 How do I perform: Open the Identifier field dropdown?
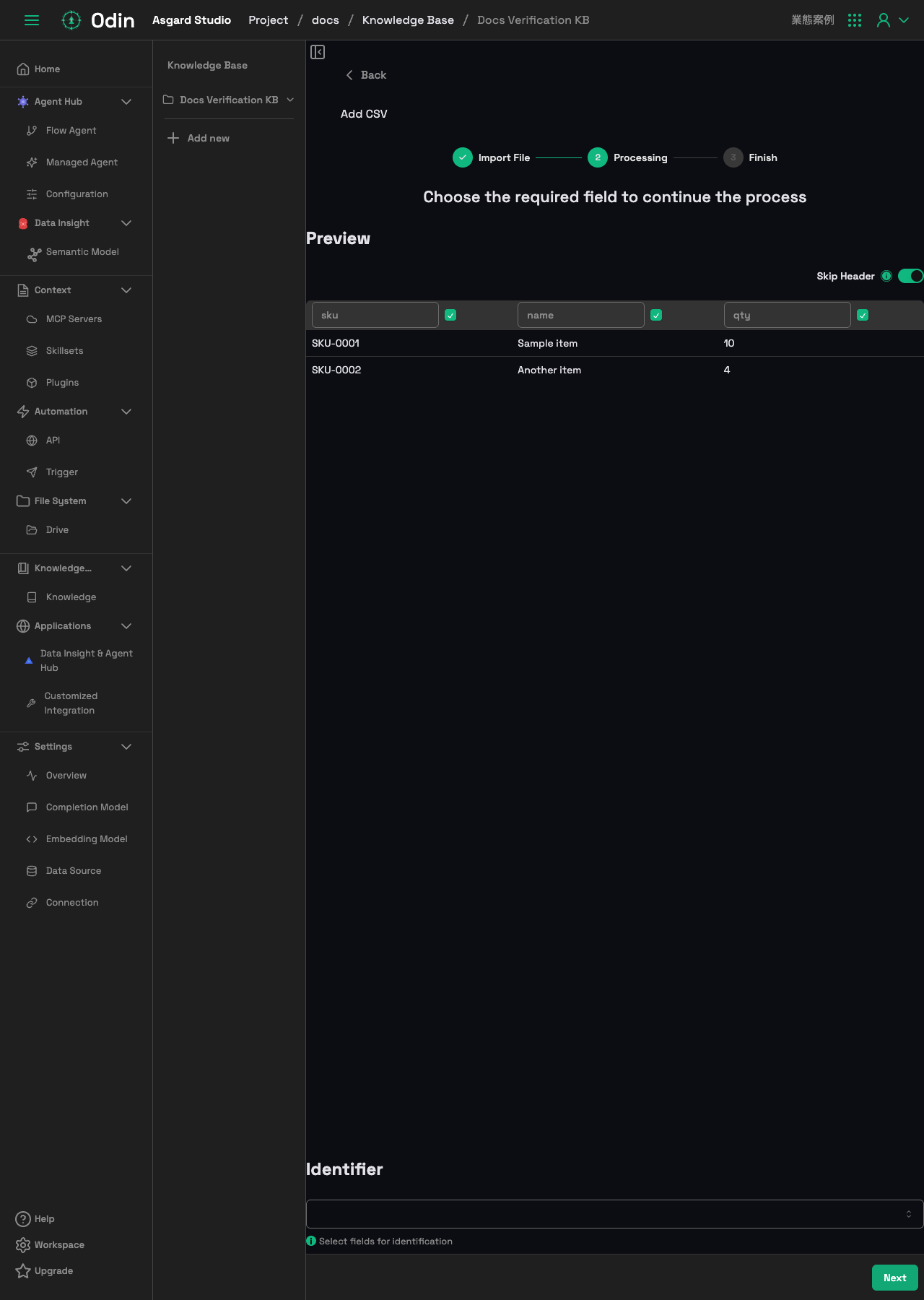pyautogui.click(x=614, y=1214)
